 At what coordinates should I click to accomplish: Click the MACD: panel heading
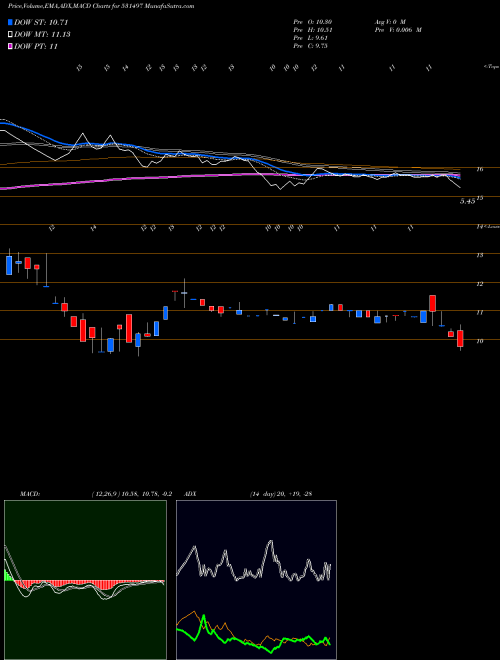click(30, 494)
